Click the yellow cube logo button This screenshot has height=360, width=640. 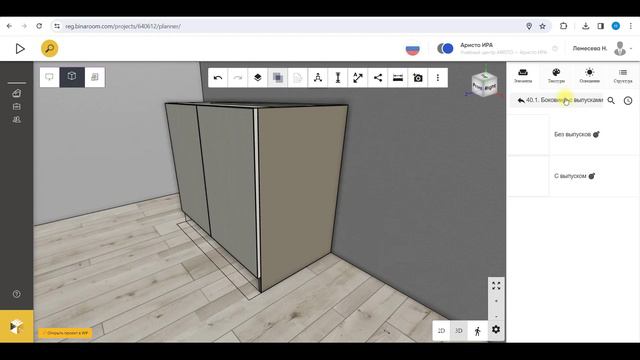[17, 326]
